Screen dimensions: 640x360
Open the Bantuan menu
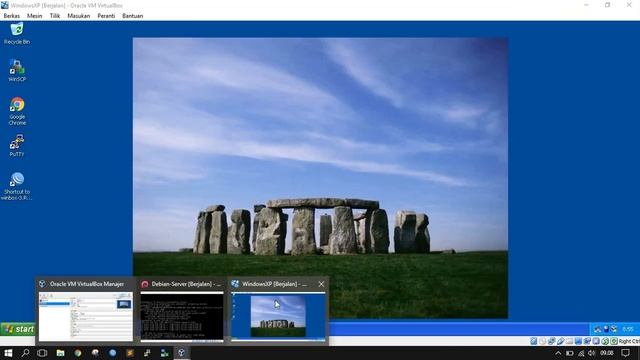[x=133, y=16]
